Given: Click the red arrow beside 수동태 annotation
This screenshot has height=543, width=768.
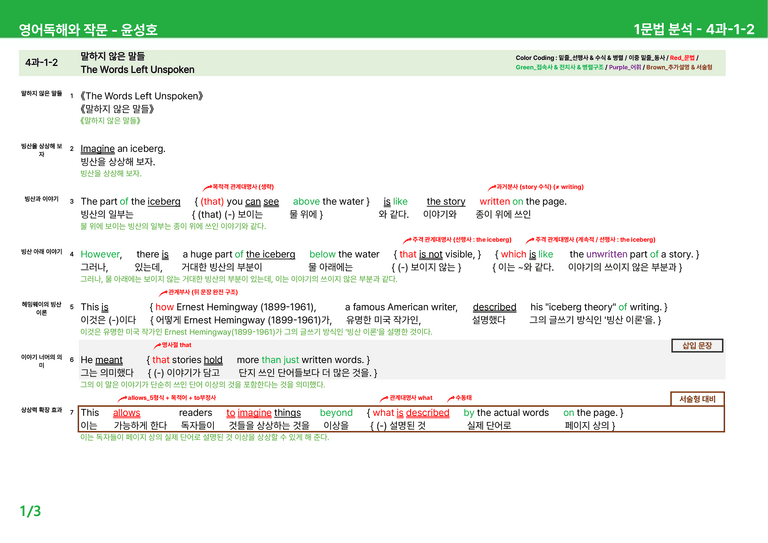Looking at the screenshot, I should click(x=451, y=399).
